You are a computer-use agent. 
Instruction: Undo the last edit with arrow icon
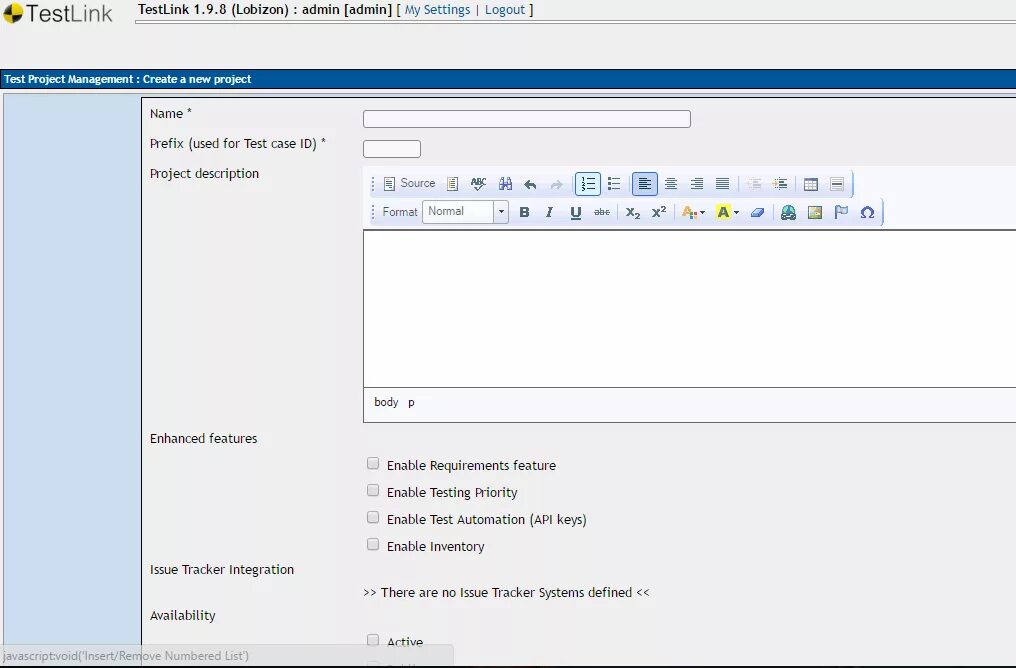530,184
